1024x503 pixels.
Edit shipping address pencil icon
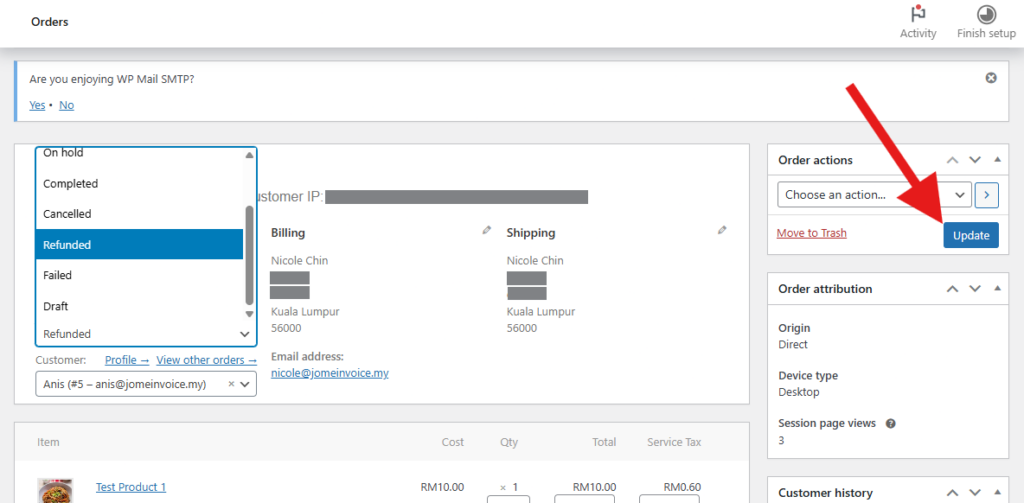coord(722,230)
